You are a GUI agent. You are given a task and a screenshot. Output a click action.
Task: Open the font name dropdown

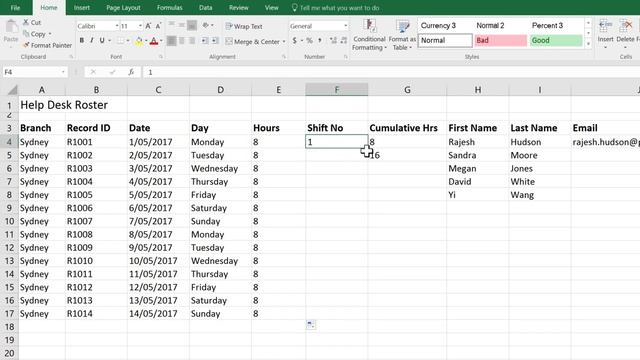point(116,26)
